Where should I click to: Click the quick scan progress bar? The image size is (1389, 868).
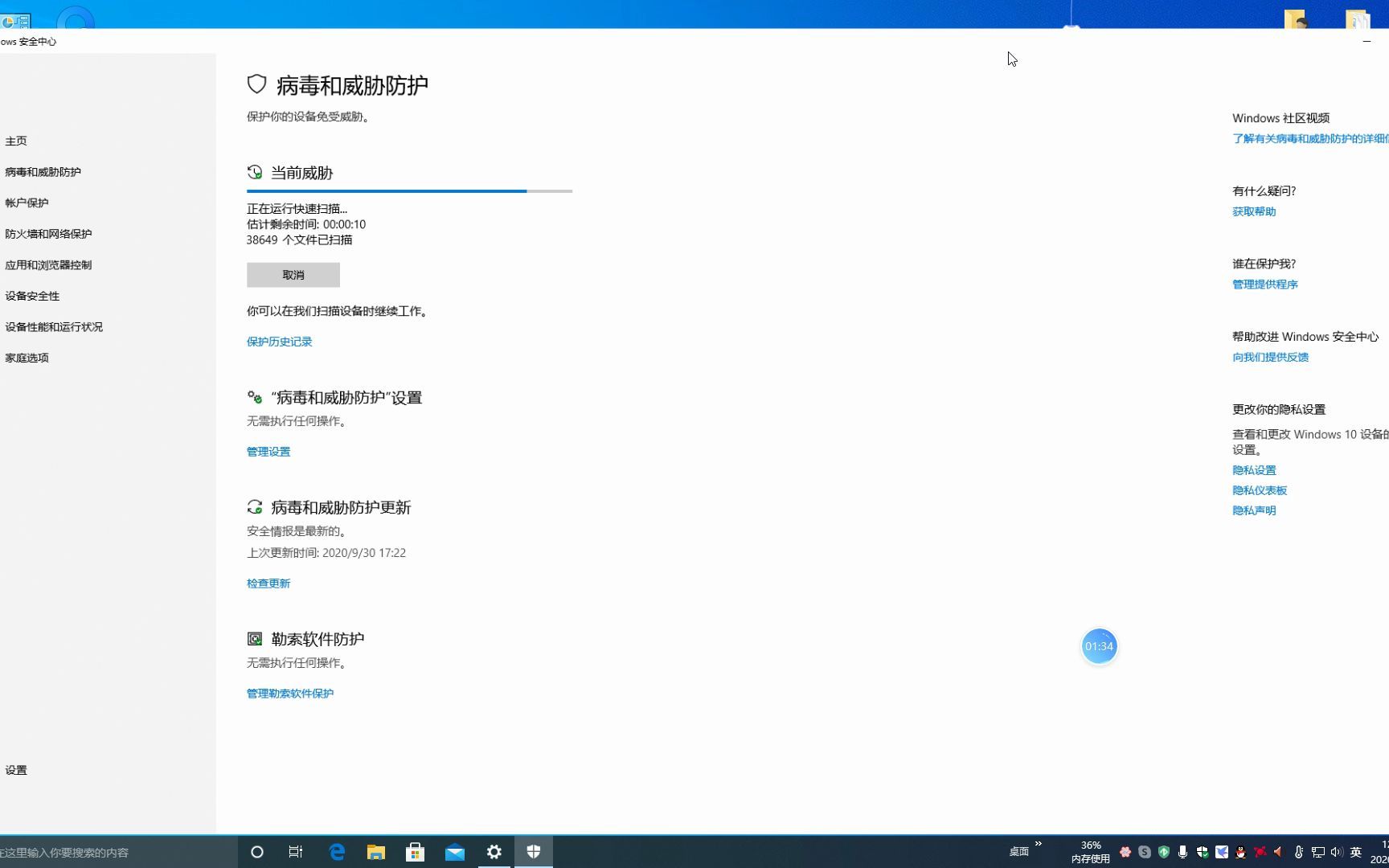click(409, 191)
